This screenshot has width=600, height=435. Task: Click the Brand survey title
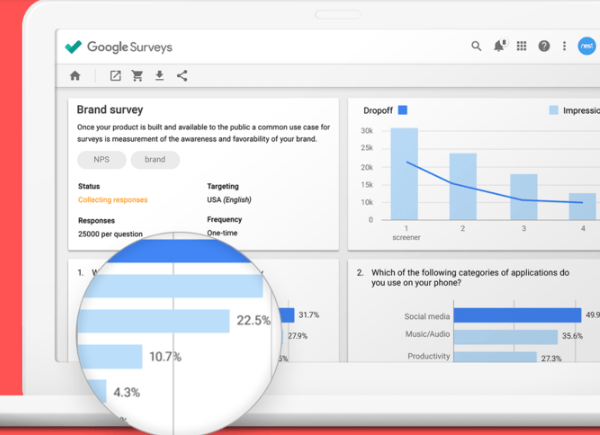tap(110, 110)
